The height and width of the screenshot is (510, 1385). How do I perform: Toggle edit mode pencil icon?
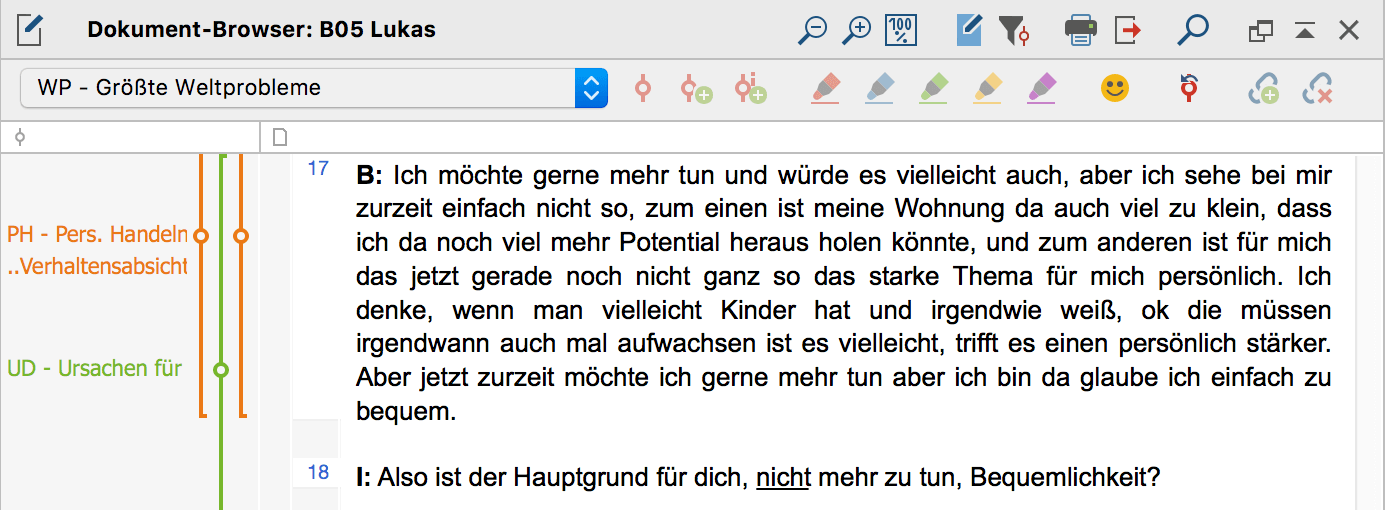[970, 30]
